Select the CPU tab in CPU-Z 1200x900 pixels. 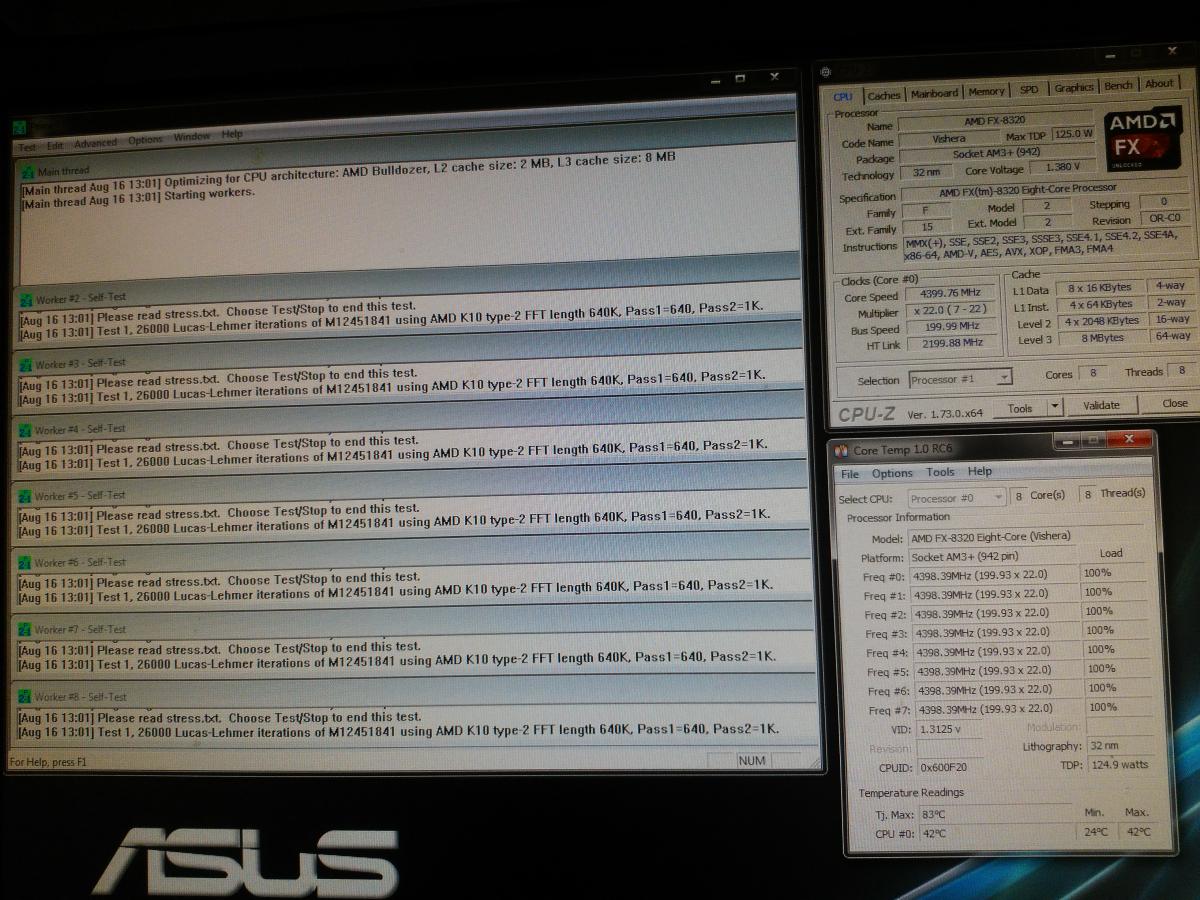point(843,97)
